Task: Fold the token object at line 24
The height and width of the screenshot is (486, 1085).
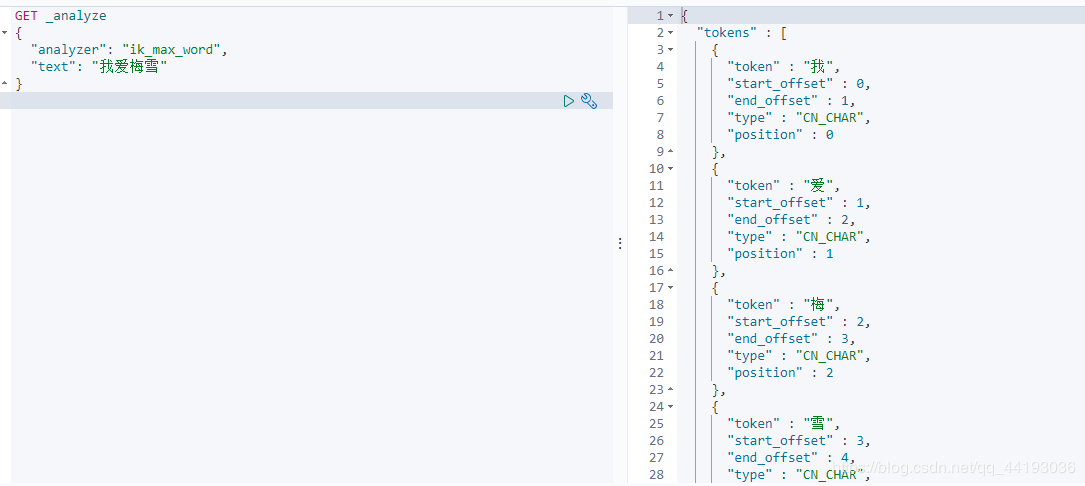Action: tap(671, 406)
